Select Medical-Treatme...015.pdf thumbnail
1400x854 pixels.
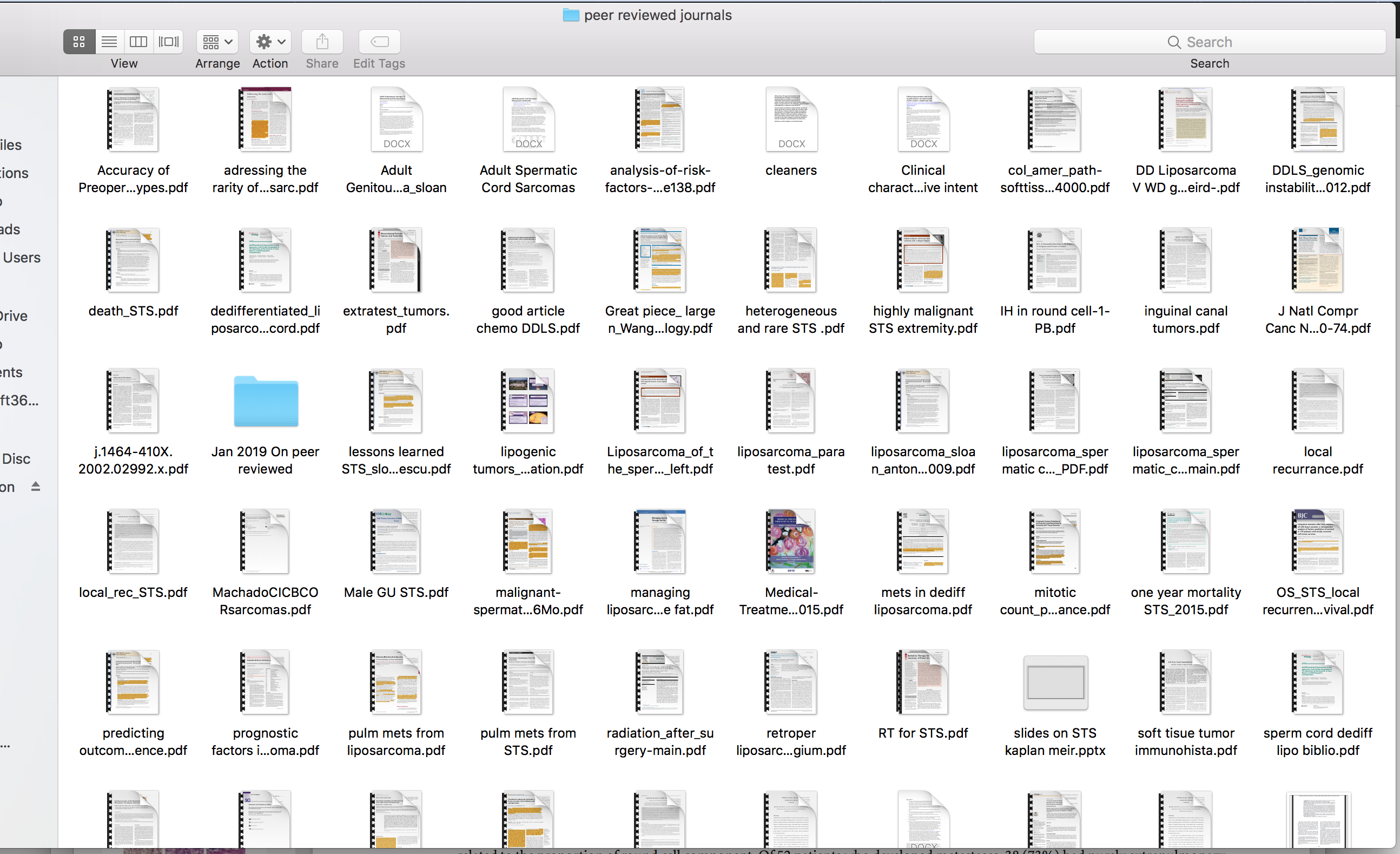(x=791, y=541)
